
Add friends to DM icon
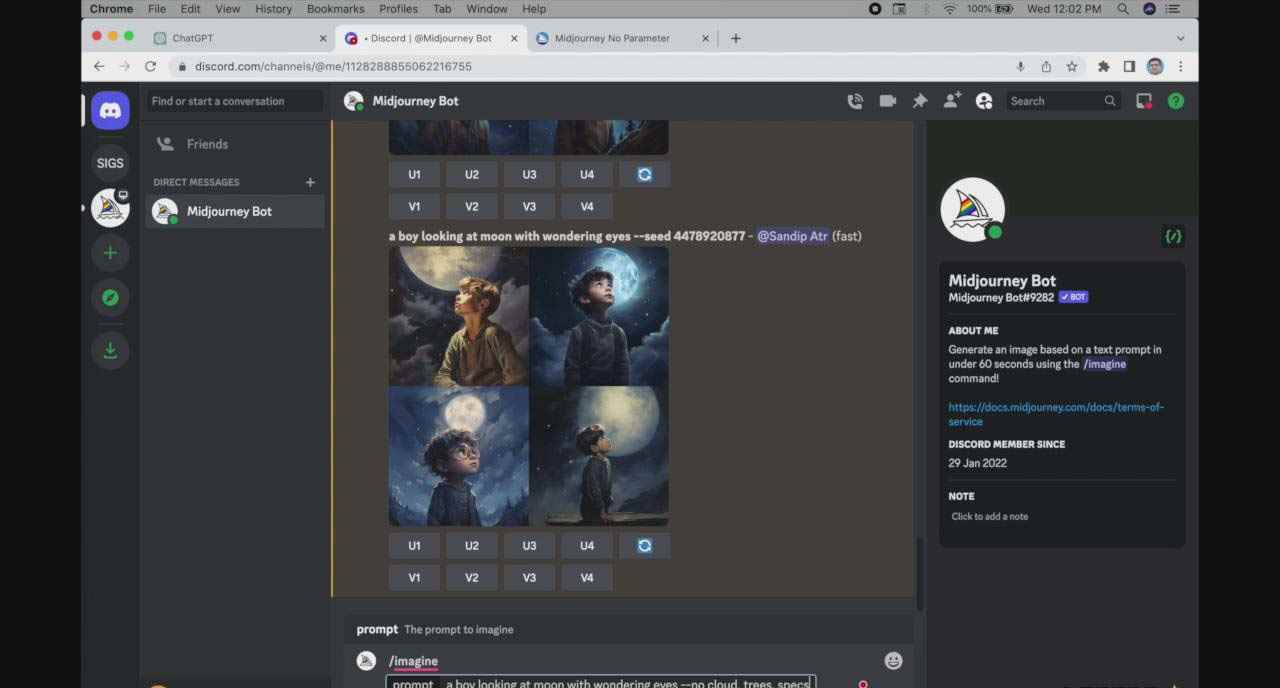[x=952, y=100]
